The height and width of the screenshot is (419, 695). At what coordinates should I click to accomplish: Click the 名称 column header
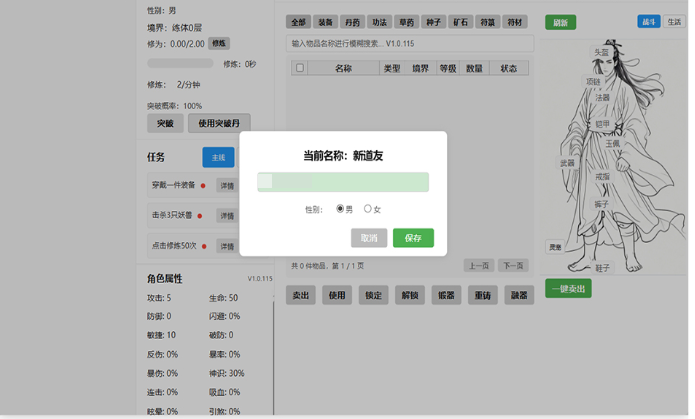tap(344, 68)
